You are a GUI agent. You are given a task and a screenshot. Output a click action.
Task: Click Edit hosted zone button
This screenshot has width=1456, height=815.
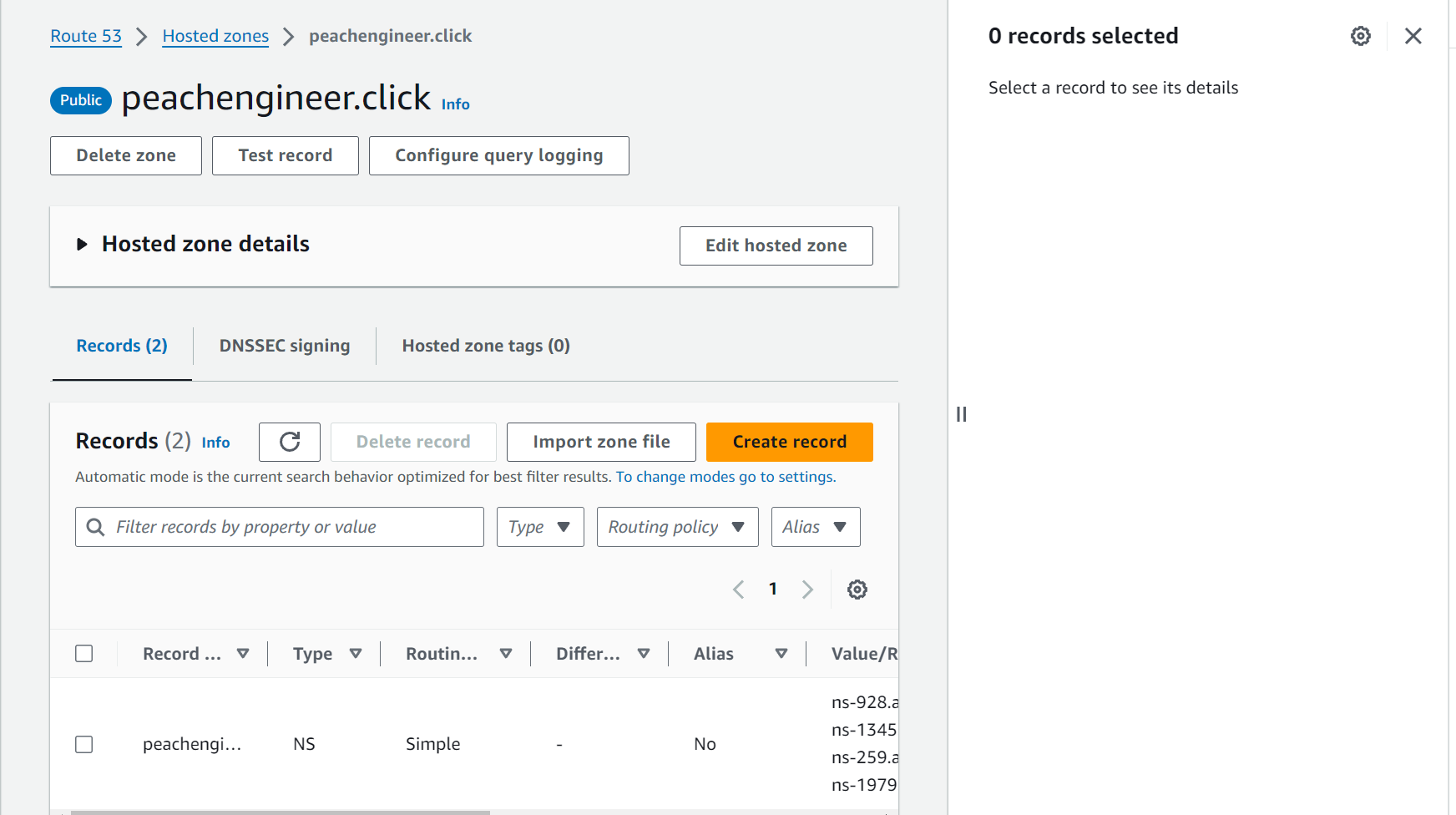point(776,246)
